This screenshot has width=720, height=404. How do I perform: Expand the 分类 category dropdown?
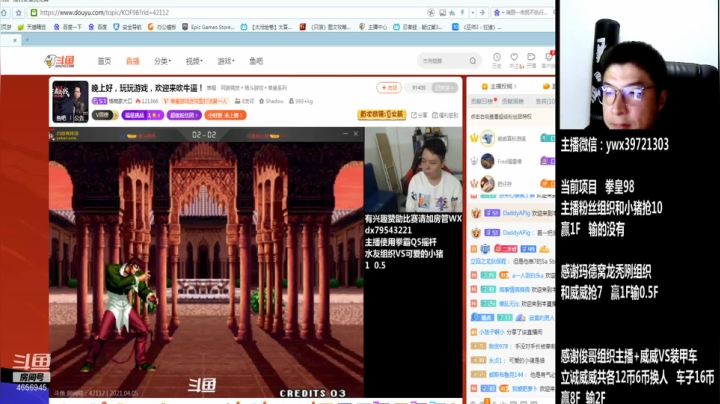coord(162,61)
